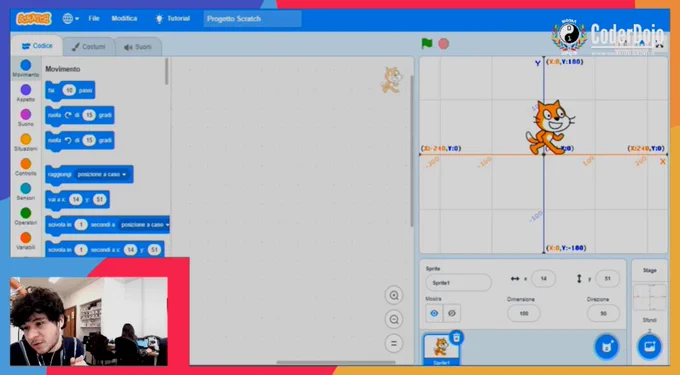Stop the project with the red button

[443, 43]
